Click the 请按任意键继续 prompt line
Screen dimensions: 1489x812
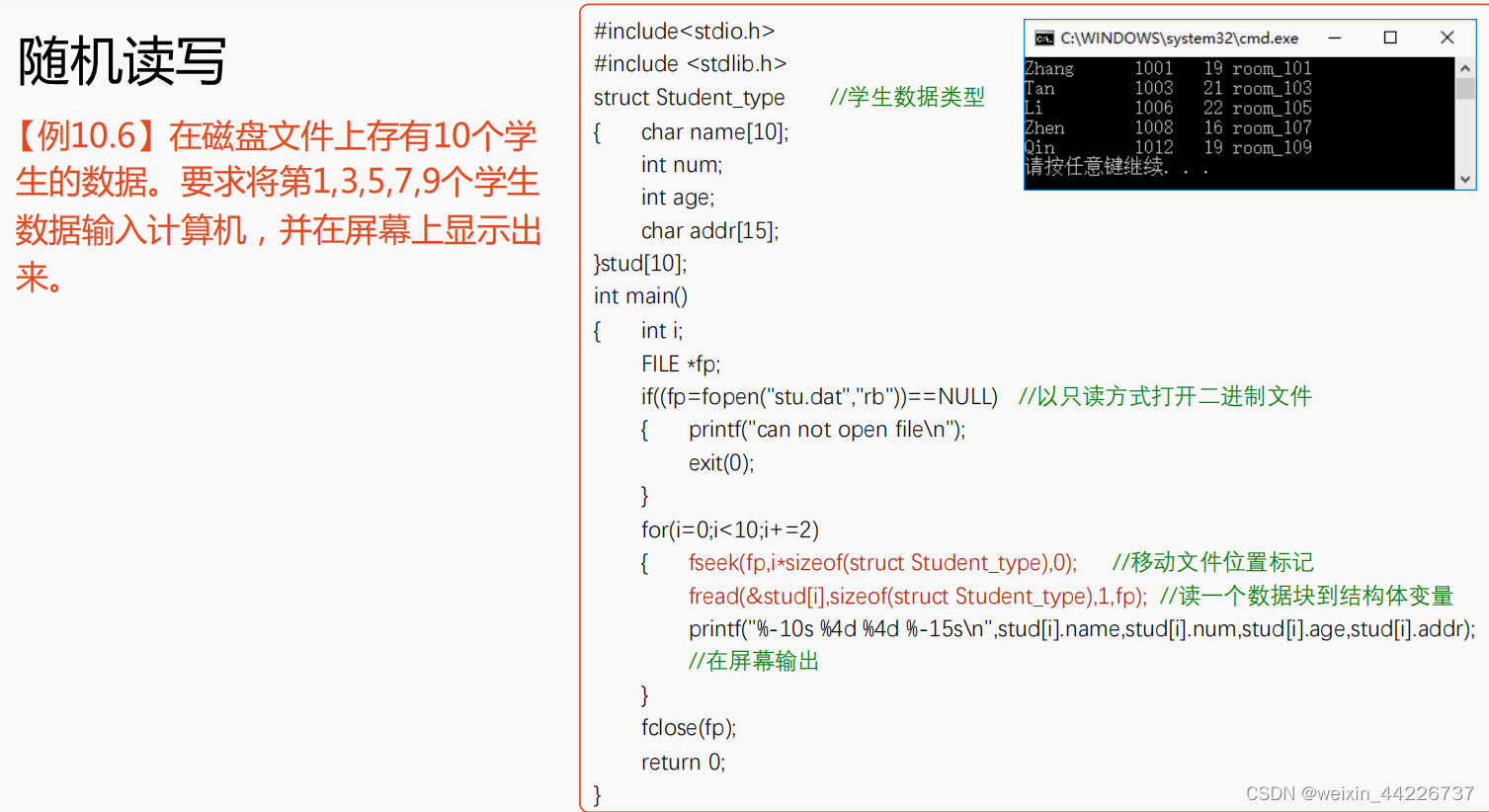click(x=1117, y=167)
